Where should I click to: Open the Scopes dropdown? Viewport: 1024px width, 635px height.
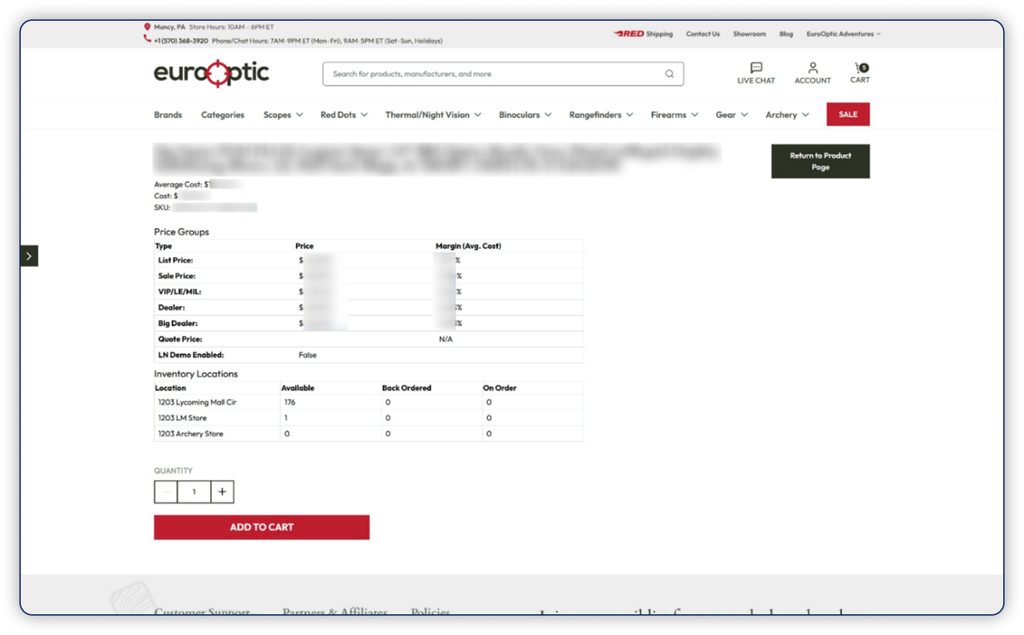click(283, 114)
